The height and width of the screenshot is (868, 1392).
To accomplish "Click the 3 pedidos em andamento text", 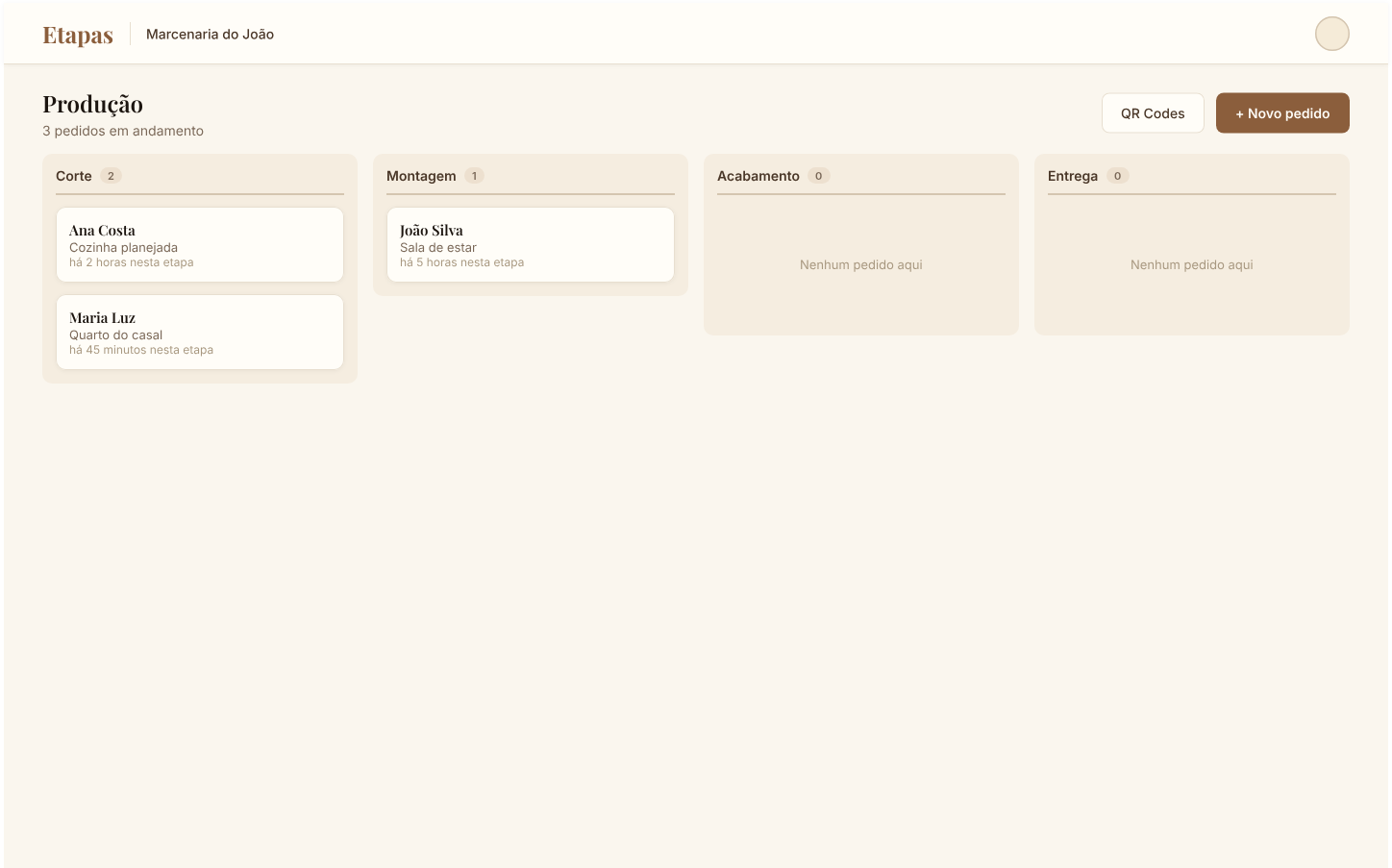I will [123, 131].
